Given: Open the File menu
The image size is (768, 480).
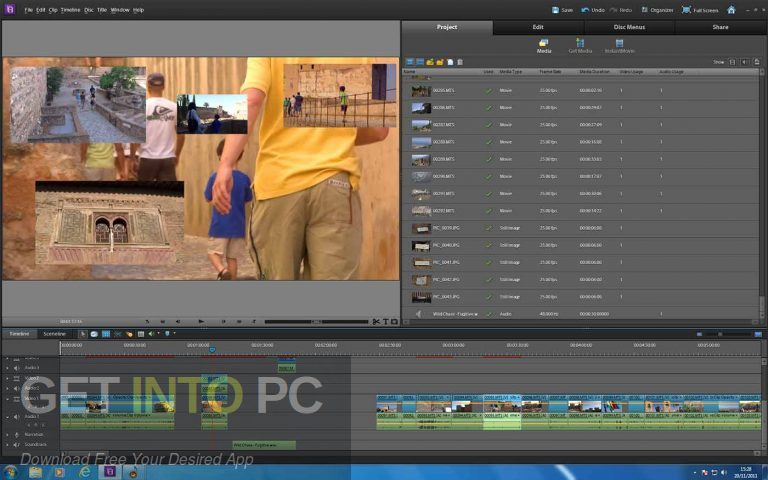Looking at the screenshot, I should pos(28,10).
